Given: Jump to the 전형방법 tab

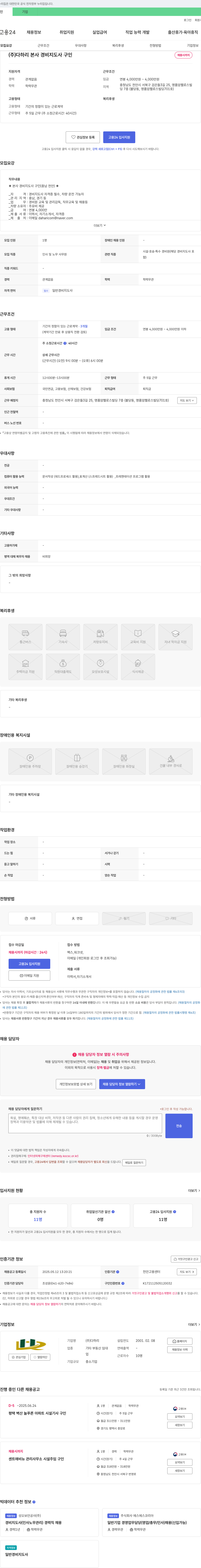Looking at the screenshot, I should pyautogui.click(x=155, y=46).
